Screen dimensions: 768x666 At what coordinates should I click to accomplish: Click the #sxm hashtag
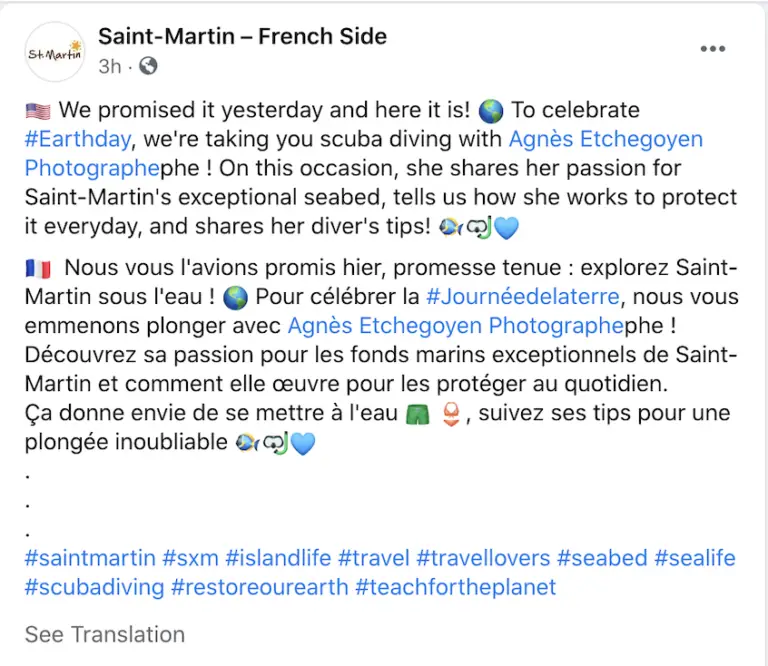191,558
